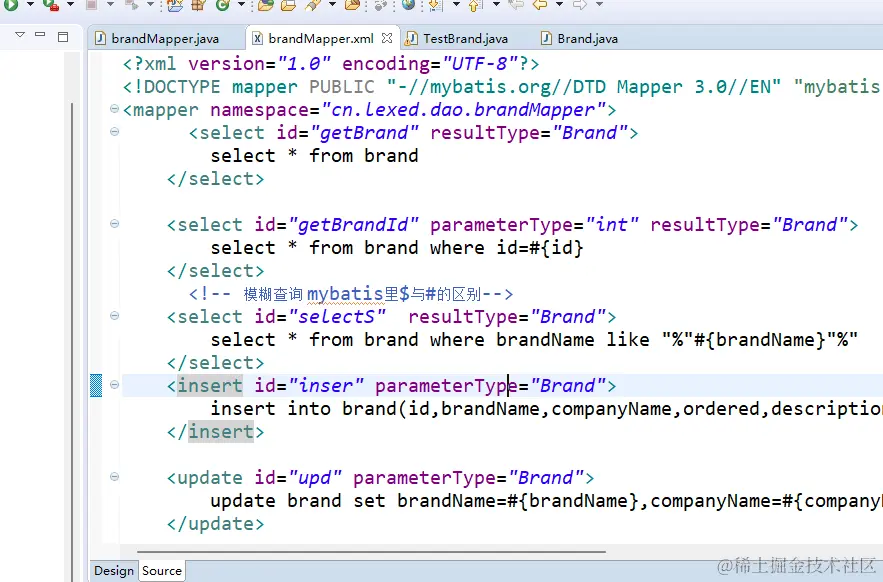883x582 pixels.
Task: Minimize the left side panel
Action: click(40, 35)
